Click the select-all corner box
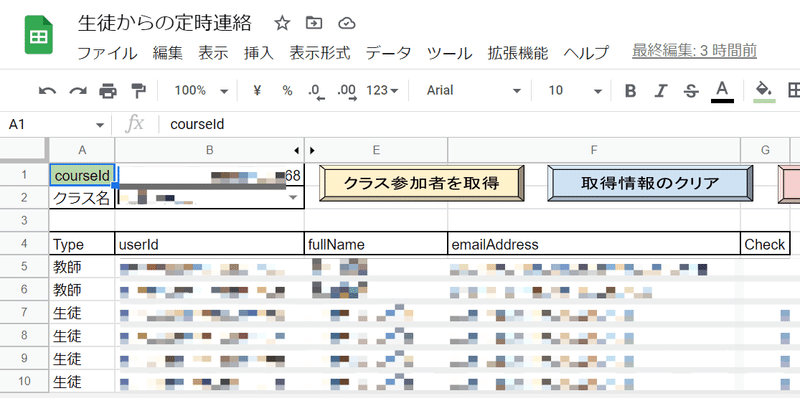The image size is (800, 398). [x=24, y=150]
